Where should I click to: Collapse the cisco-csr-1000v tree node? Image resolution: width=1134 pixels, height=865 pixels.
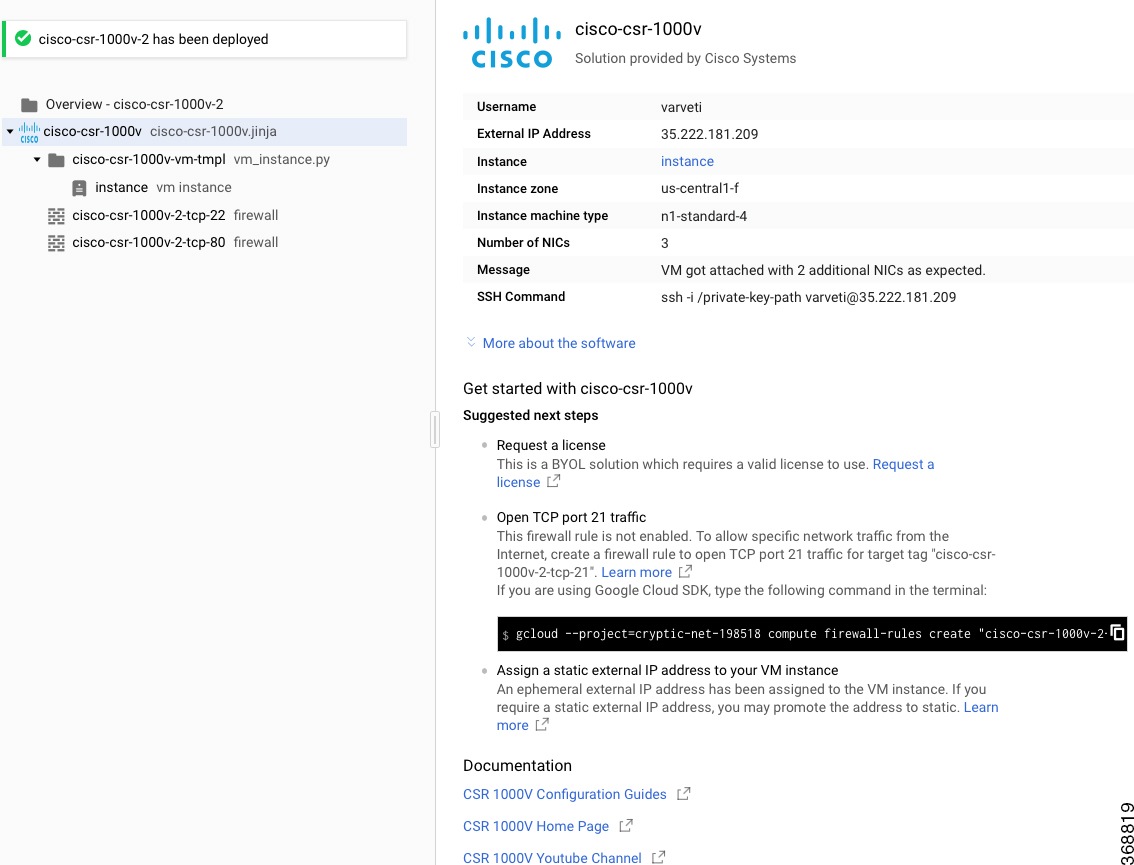(x=9, y=132)
